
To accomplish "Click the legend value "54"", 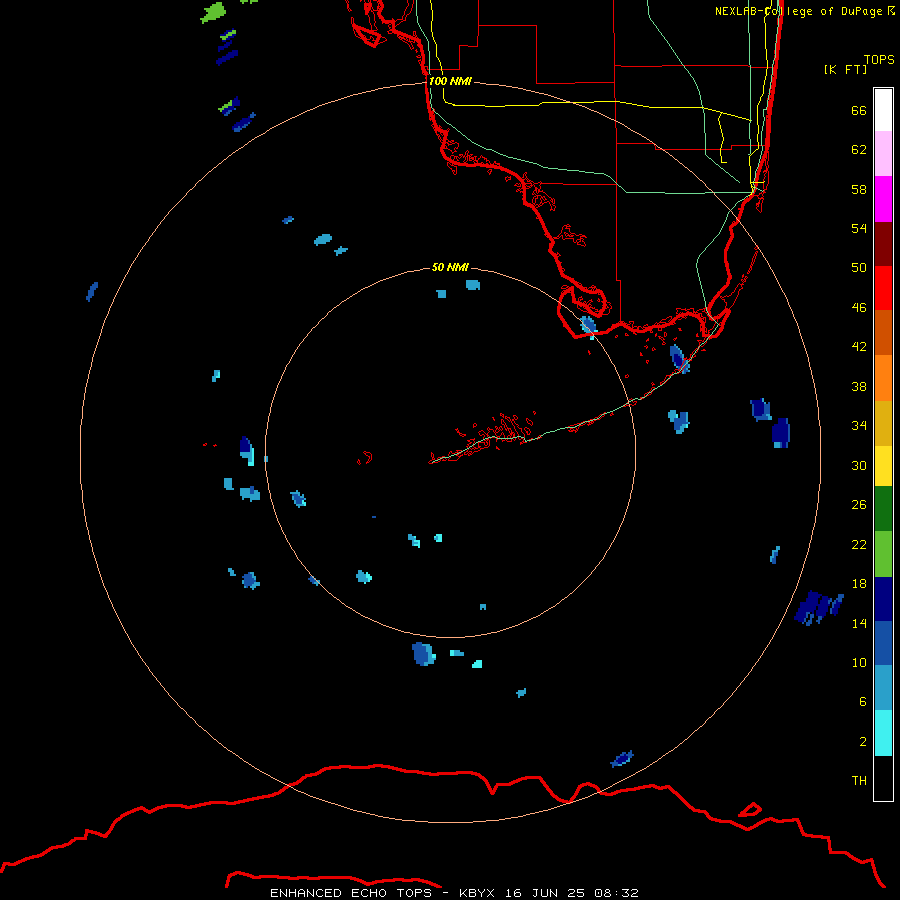I will (x=859, y=228).
